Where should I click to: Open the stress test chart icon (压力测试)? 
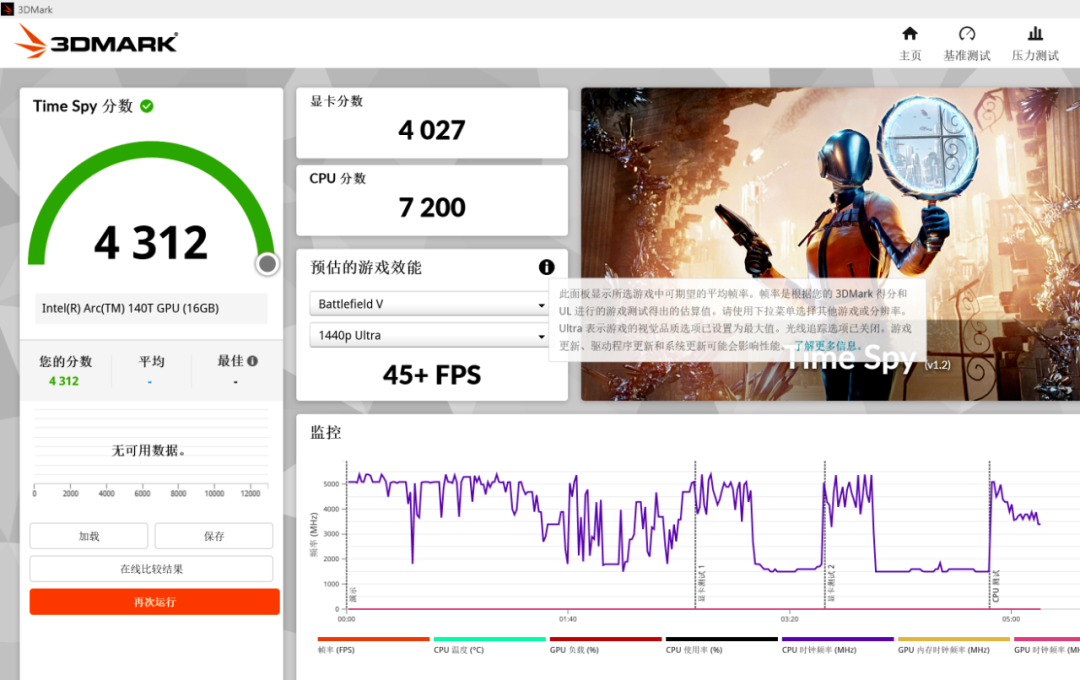[x=1035, y=33]
